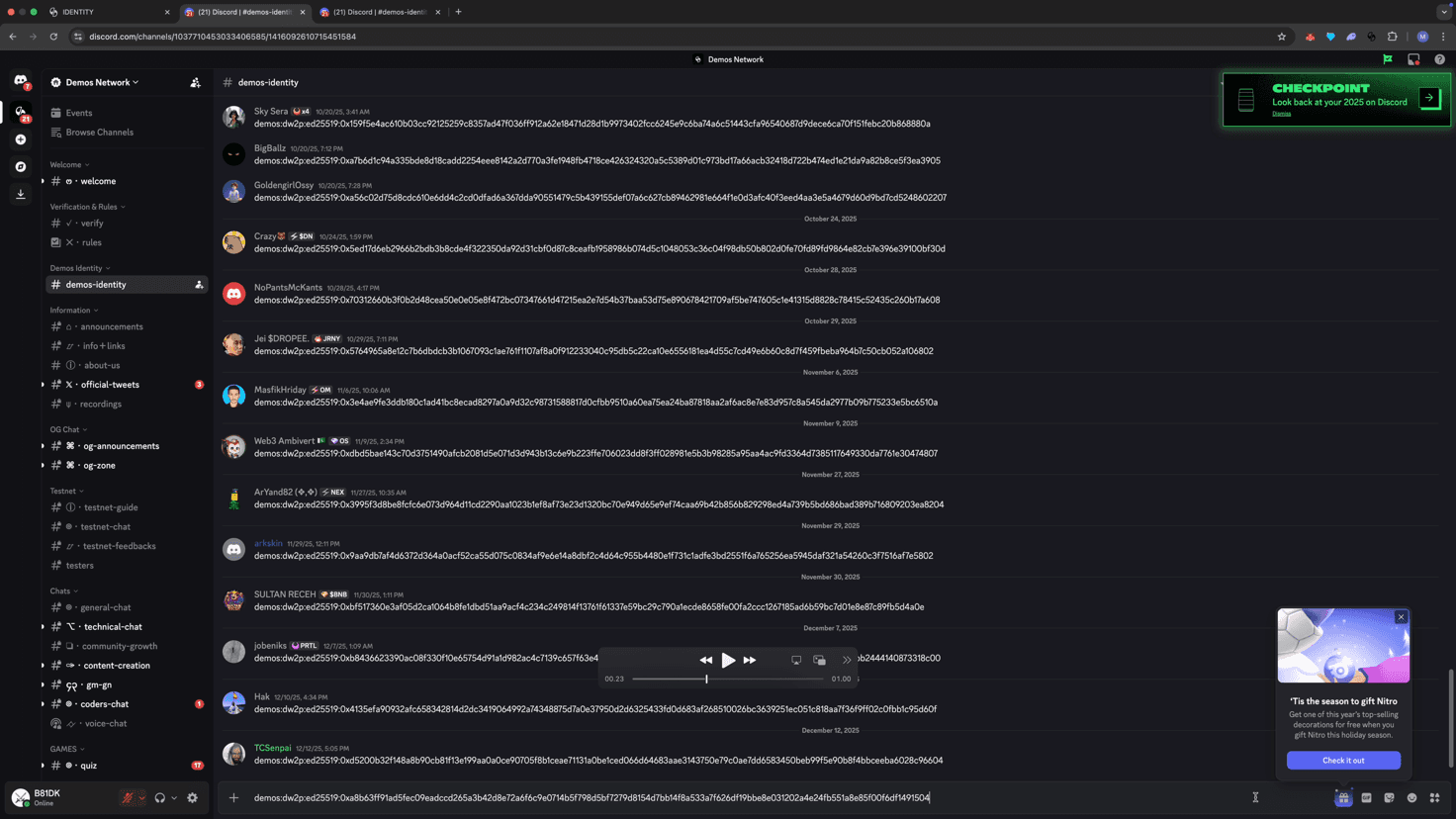
Task: Unmute the microphone
Action: pyautogui.click(x=127, y=797)
